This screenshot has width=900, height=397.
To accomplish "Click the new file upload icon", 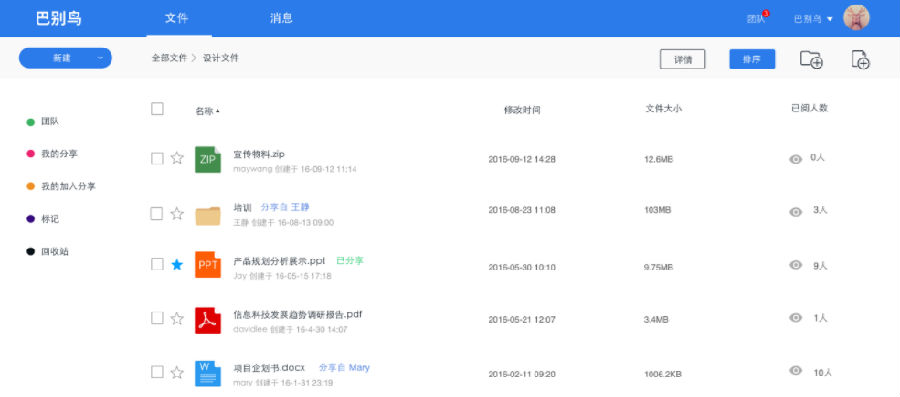I will click(x=860, y=60).
